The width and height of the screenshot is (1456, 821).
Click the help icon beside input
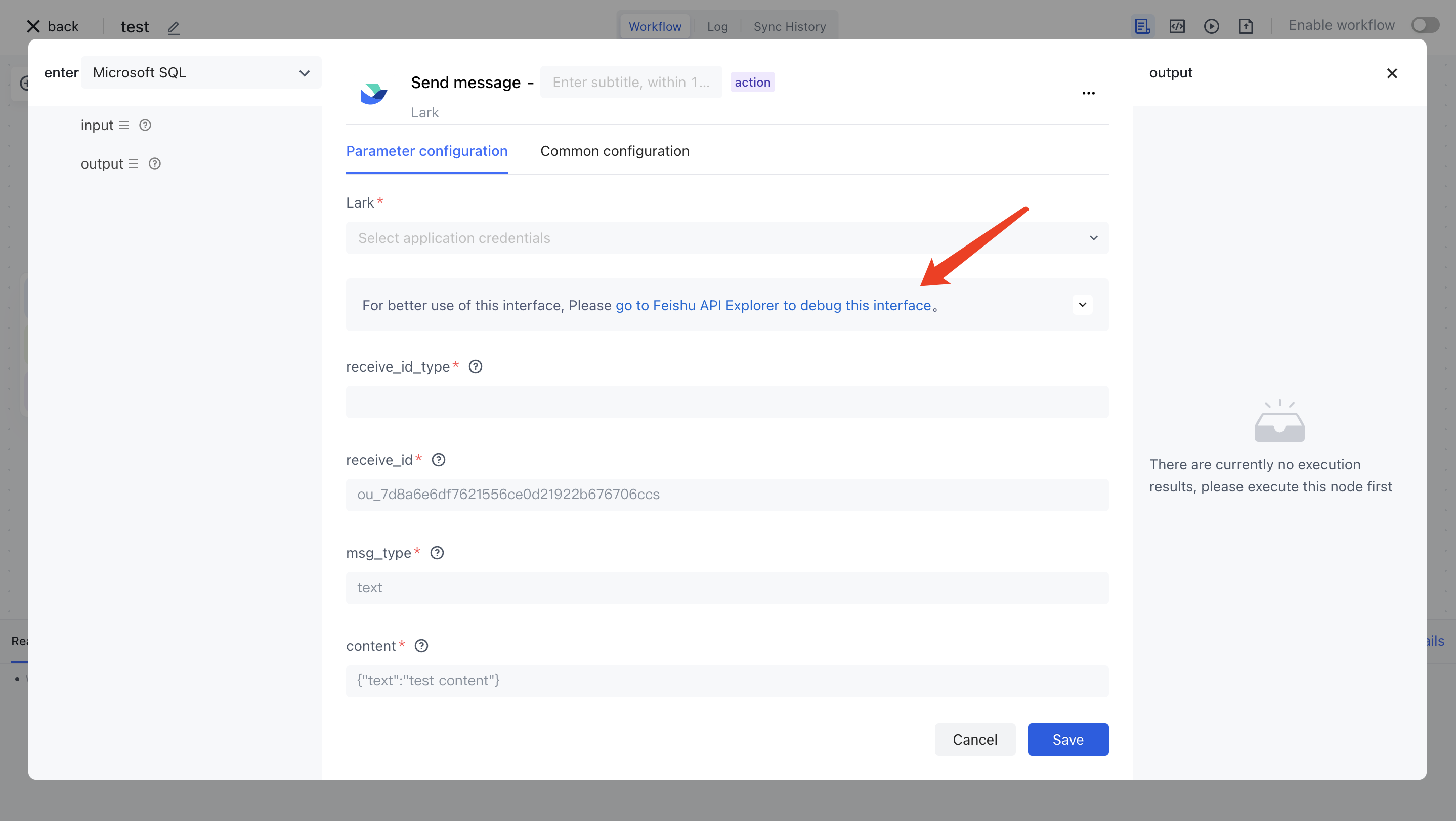tap(145, 125)
